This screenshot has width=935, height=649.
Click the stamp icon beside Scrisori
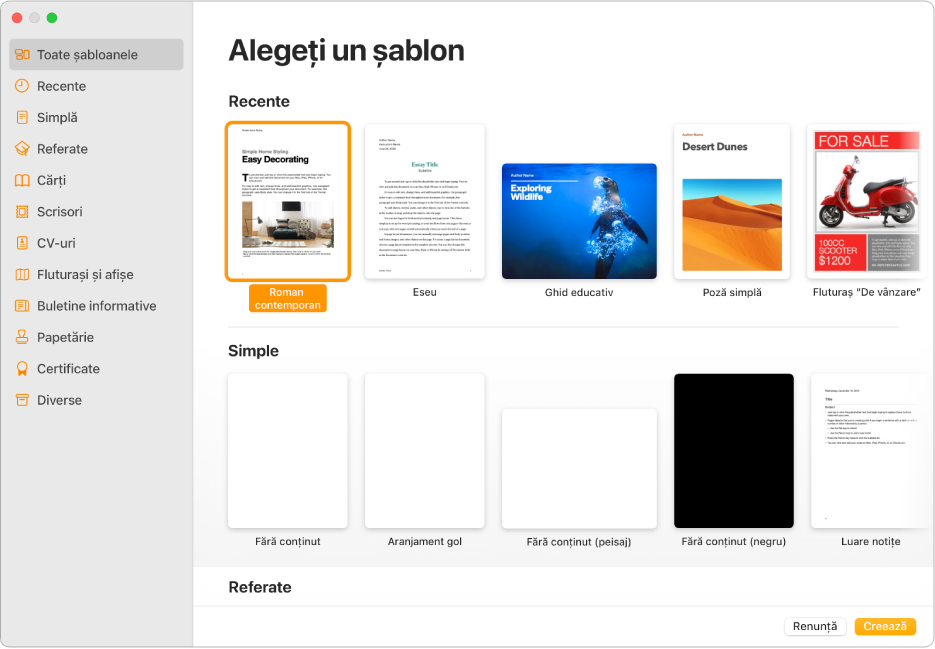click(22, 212)
